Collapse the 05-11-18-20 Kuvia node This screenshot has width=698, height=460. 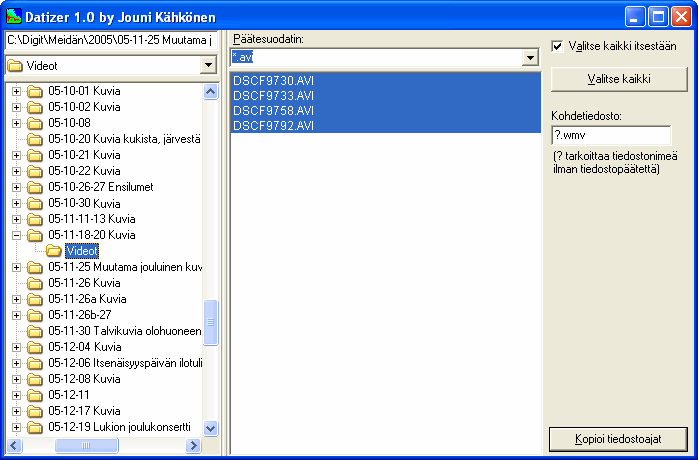pos(16,236)
